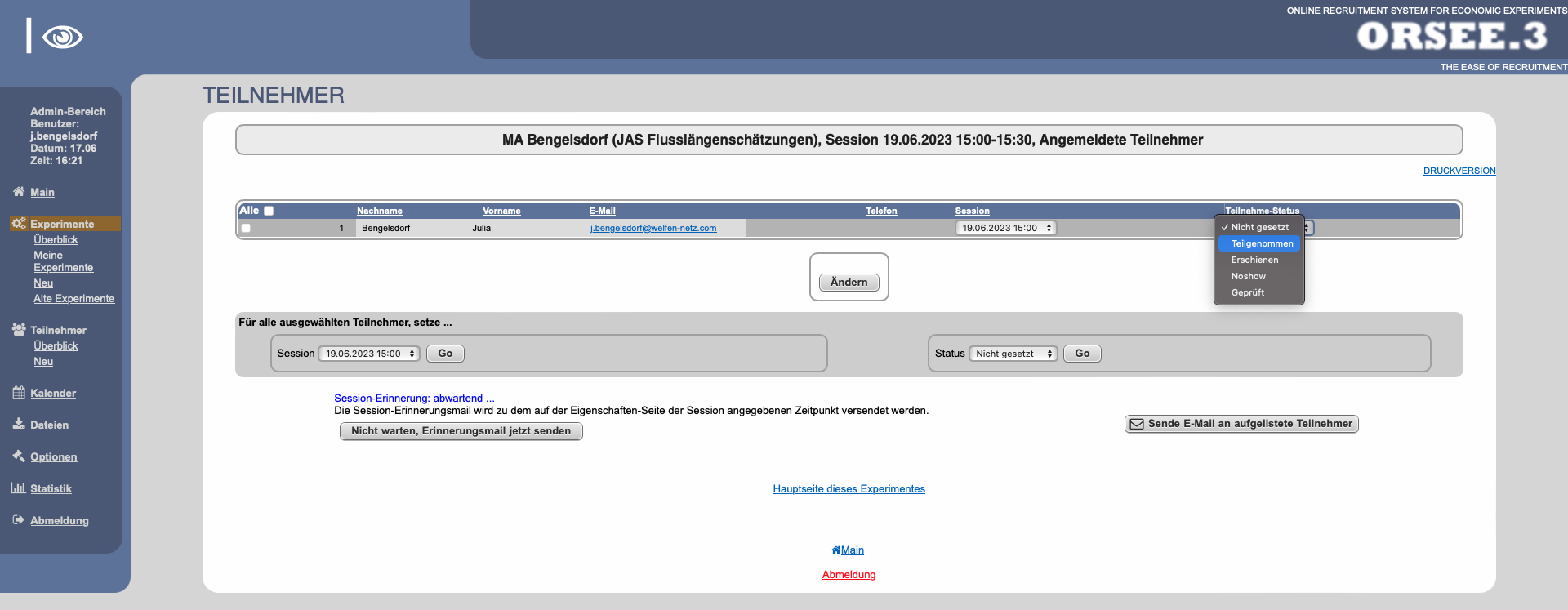Select Teilgenommen from status menu
The width and height of the screenshot is (1568, 610).
click(x=1262, y=243)
